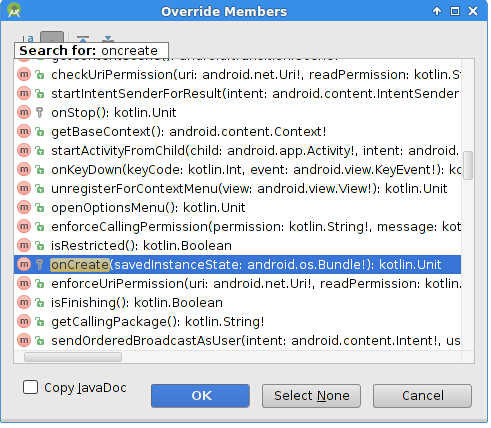This screenshot has height=428, width=491.
Task: Click the Select None button
Action: coord(311,396)
